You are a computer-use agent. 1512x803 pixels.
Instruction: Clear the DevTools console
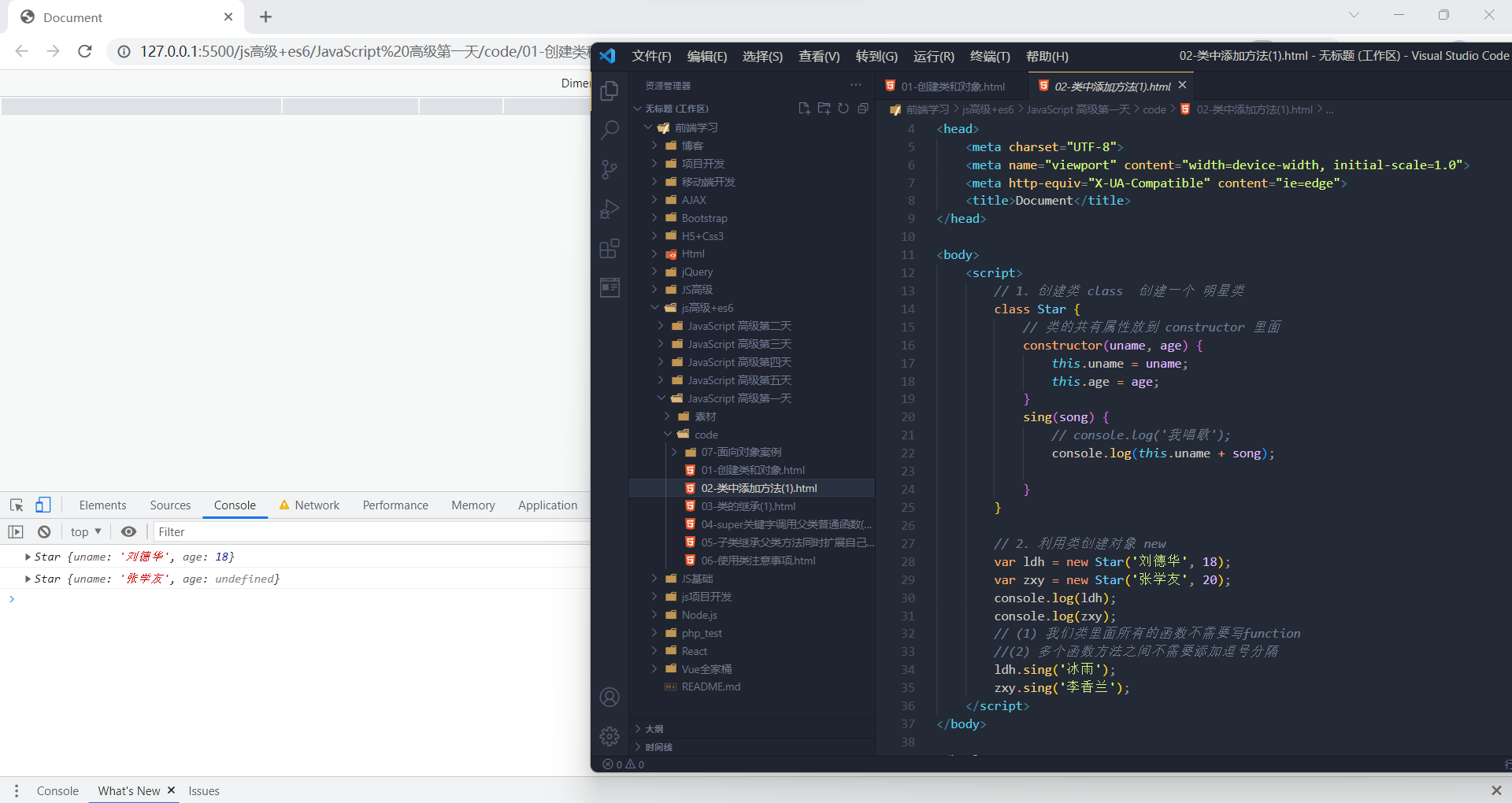tap(44, 532)
